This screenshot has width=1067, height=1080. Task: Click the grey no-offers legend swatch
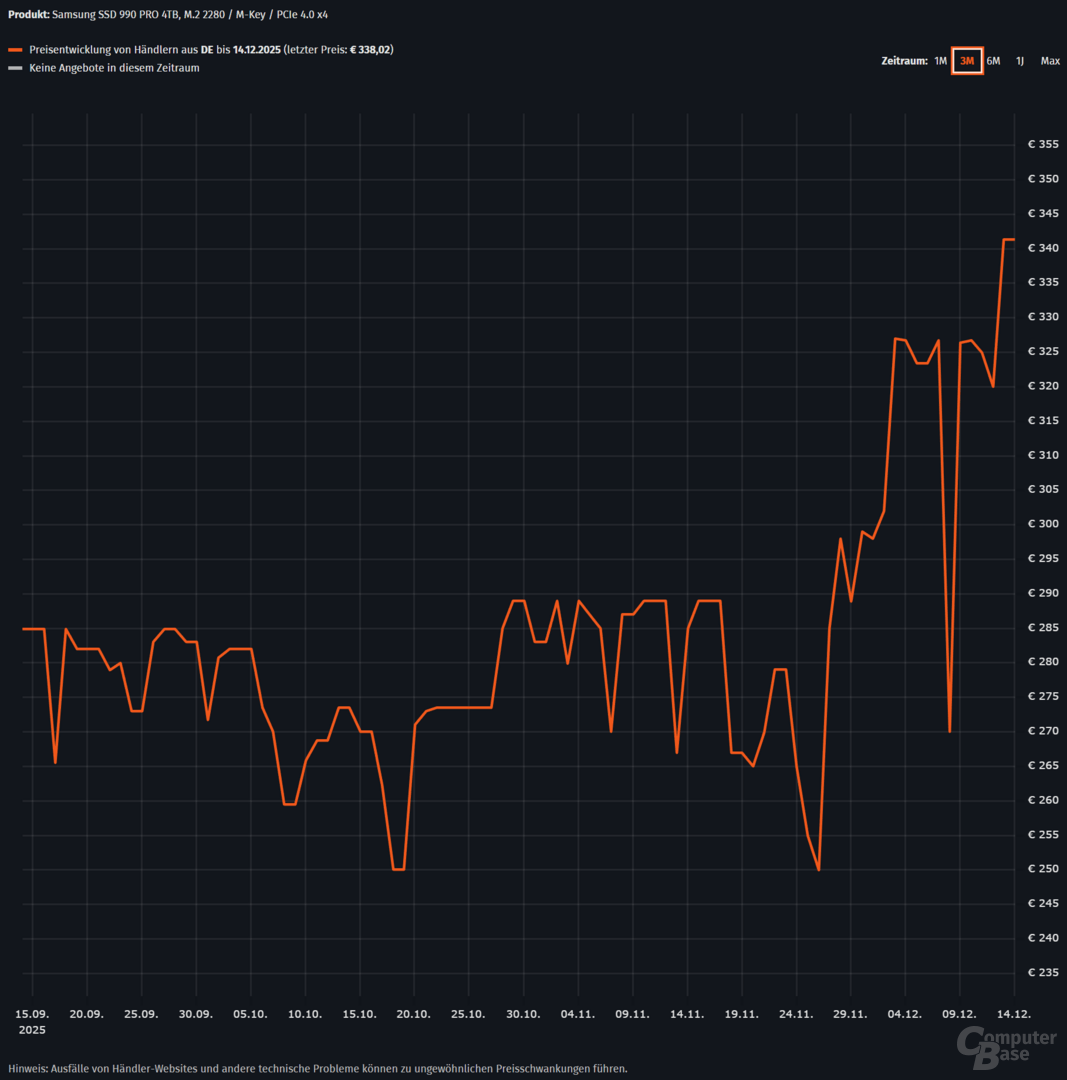tap(14, 69)
